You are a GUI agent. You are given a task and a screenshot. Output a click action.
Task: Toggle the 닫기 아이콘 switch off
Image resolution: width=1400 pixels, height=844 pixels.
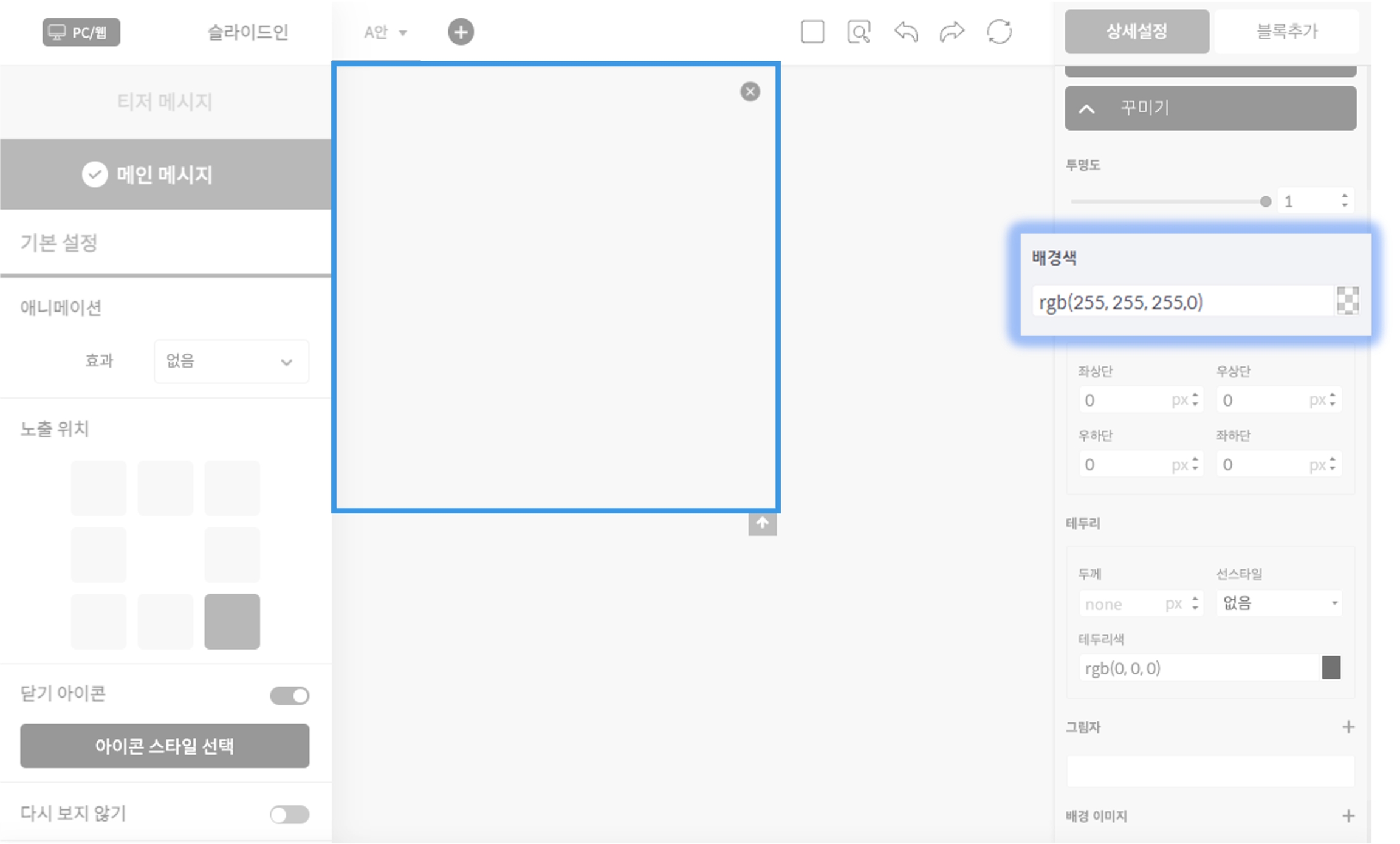pos(290,695)
